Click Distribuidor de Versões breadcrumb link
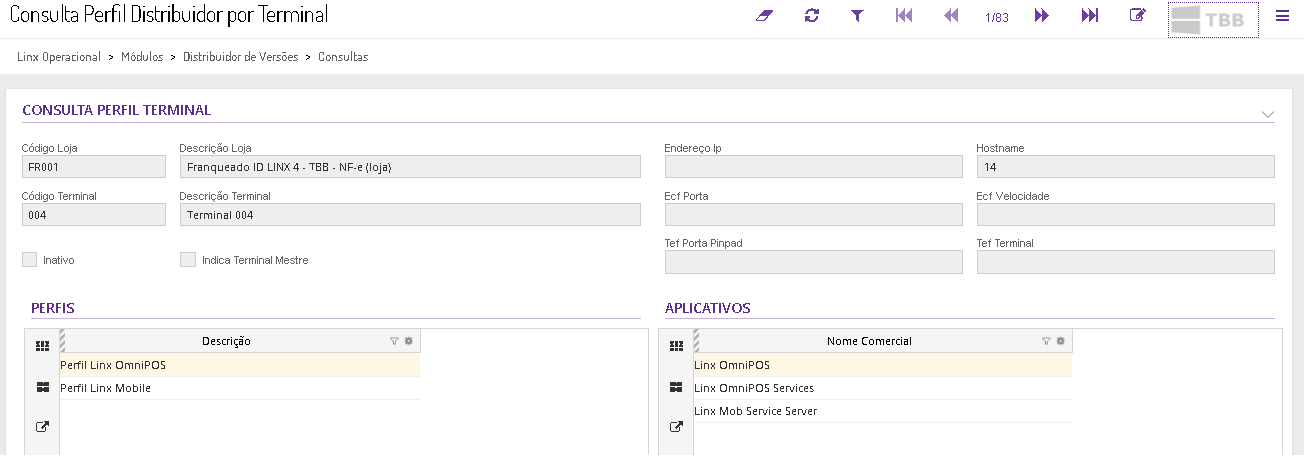The image size is (1305, 457). pos(240,57)
